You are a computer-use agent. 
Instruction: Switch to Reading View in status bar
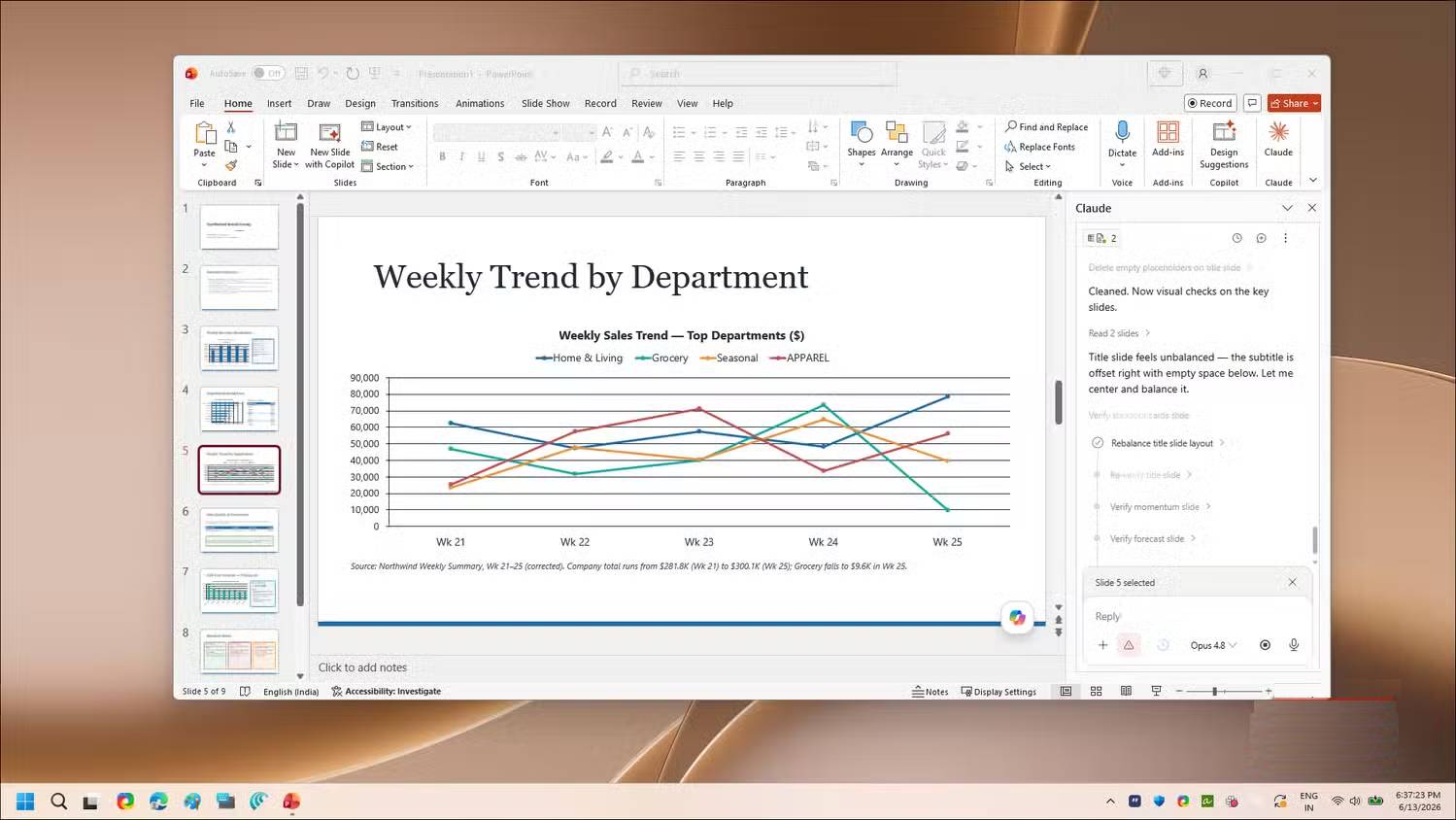point(1126,691)
